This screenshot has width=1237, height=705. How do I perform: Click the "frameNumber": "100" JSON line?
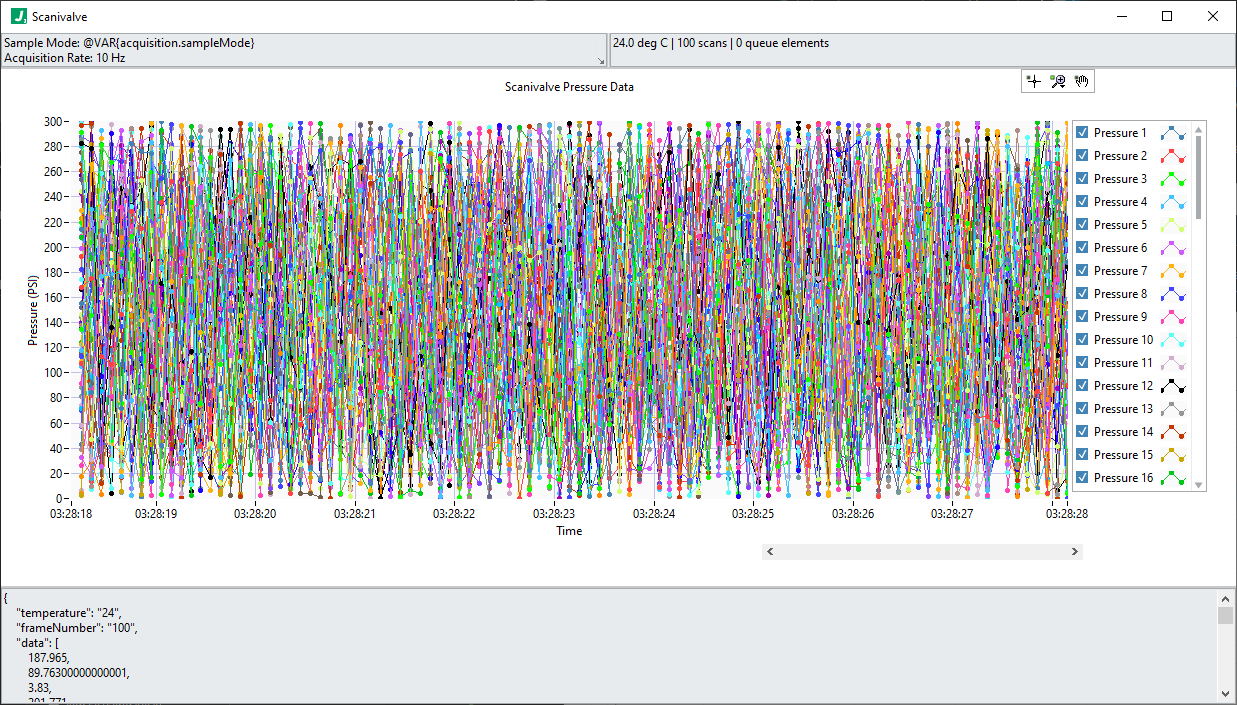(76, 628)
